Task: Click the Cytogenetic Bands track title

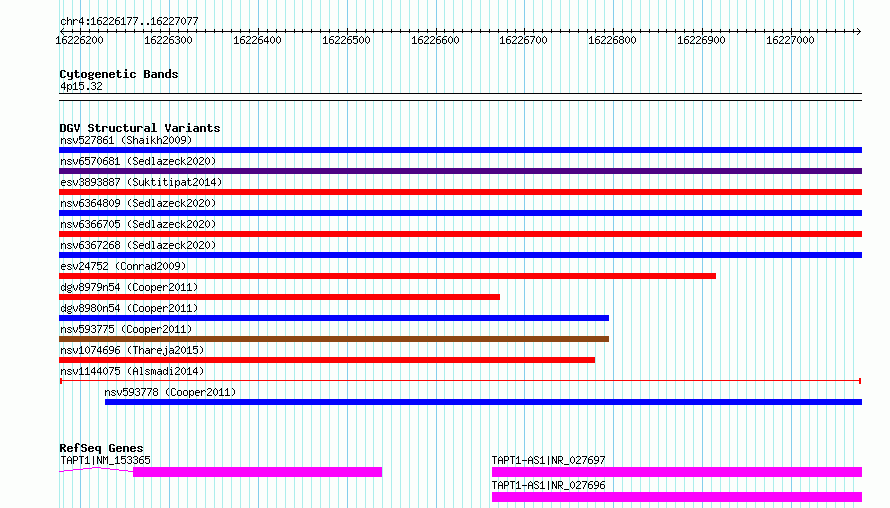Action: [119, 74]
